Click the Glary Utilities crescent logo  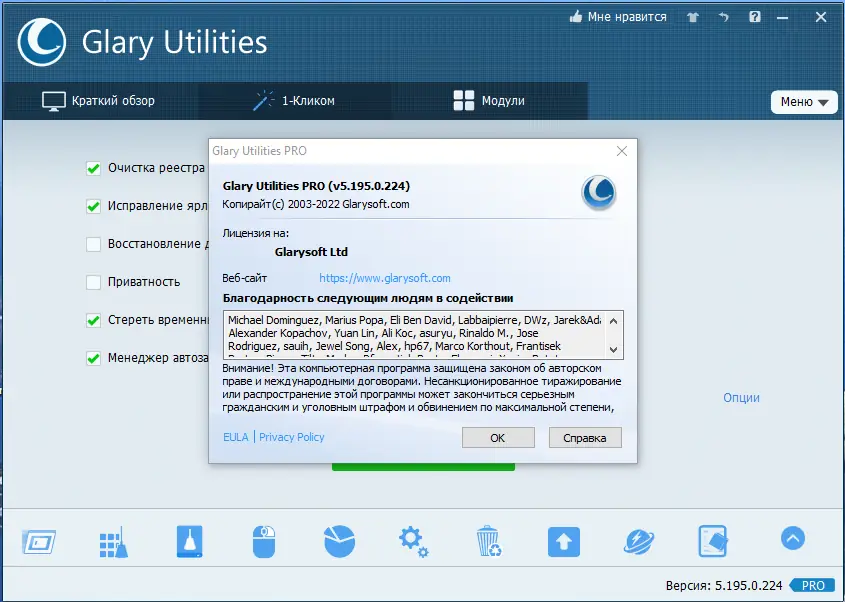coord(41,42)
